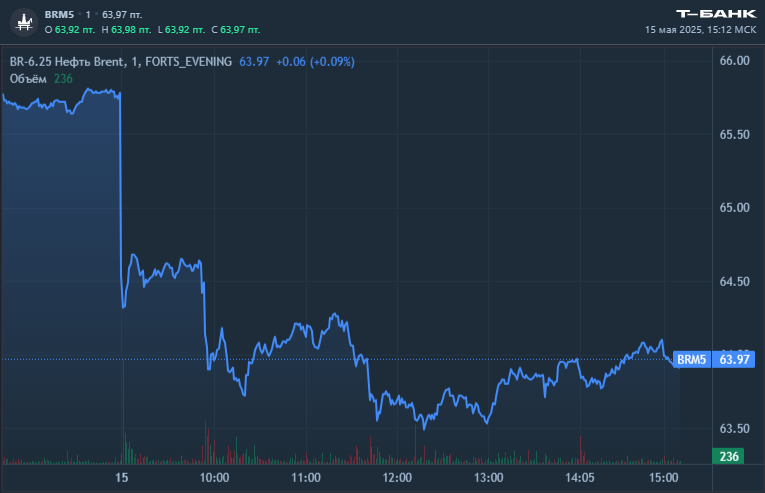The image size is (765, 493).
Task: Click the 13:00 time axis label
Action: 489,478
